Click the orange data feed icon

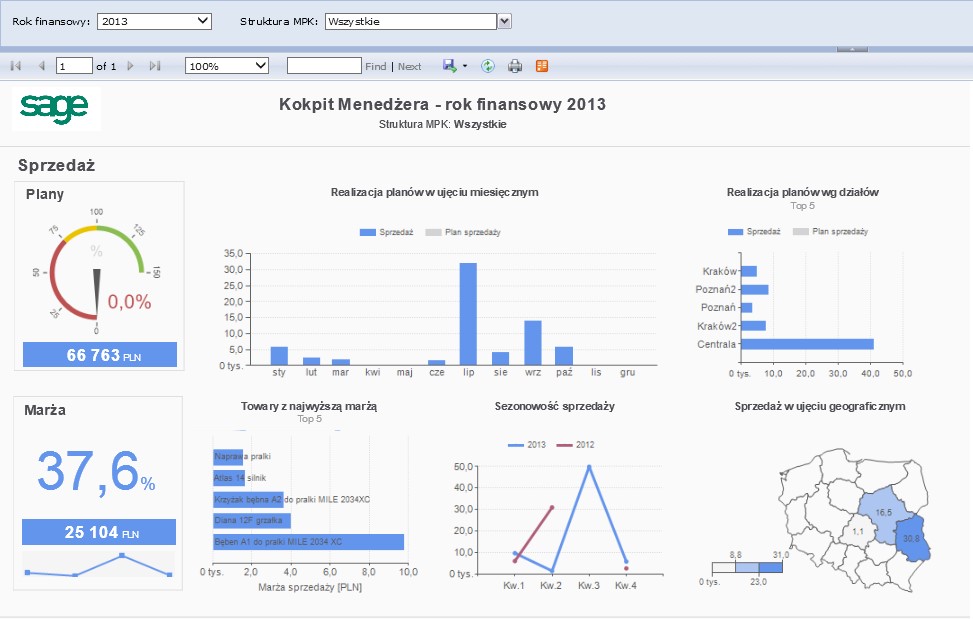(542, 66)
